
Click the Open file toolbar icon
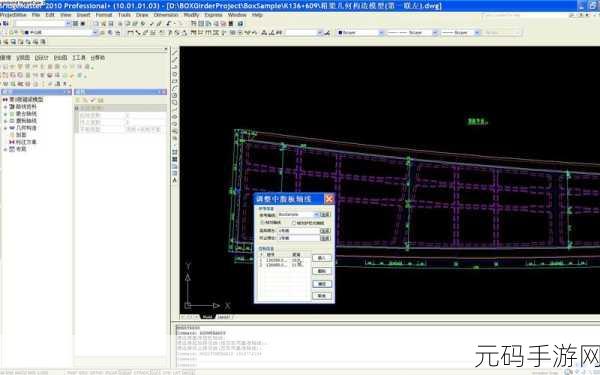click(x=103, y=24)
